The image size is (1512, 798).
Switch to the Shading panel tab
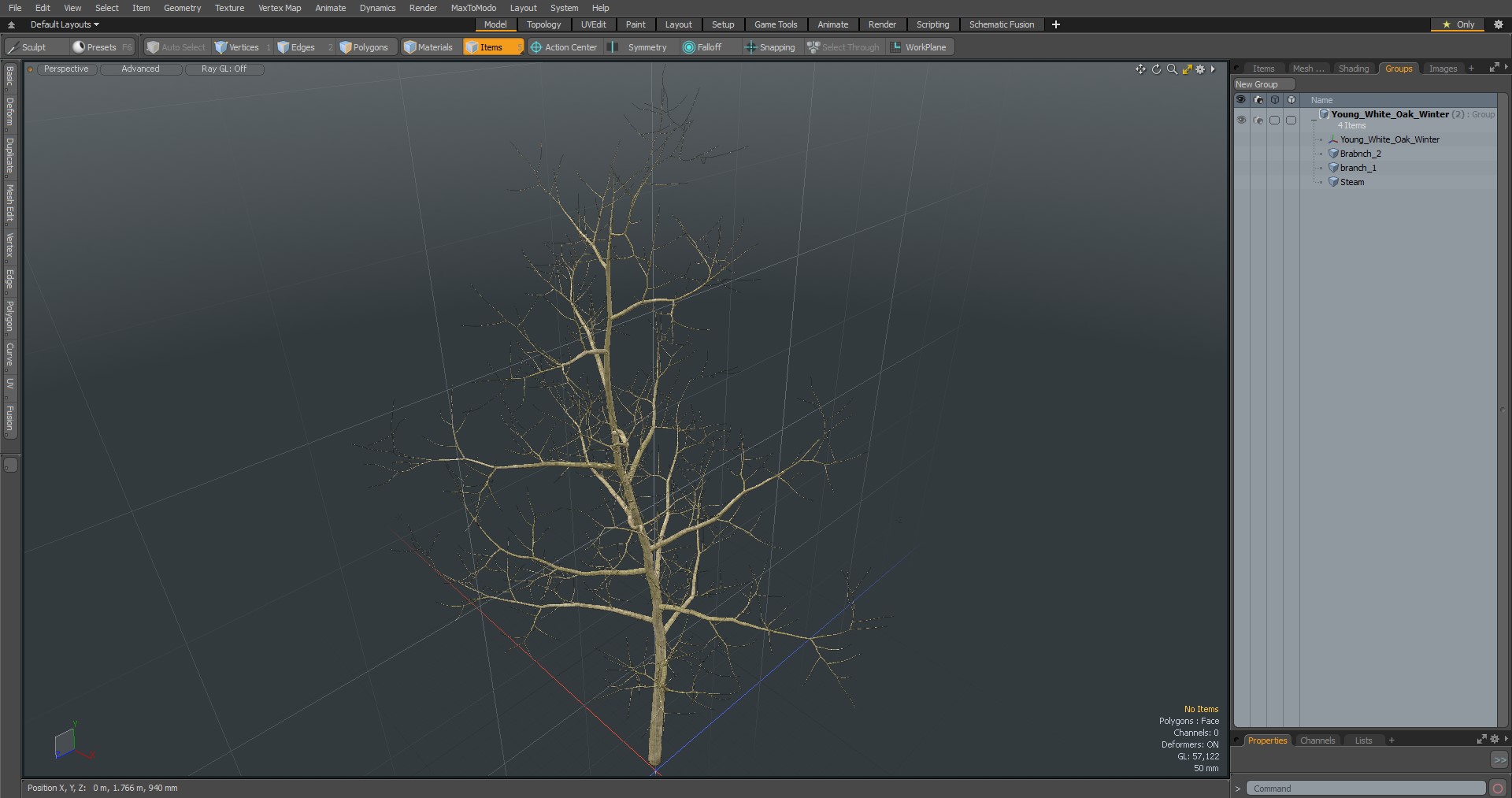1354,69
